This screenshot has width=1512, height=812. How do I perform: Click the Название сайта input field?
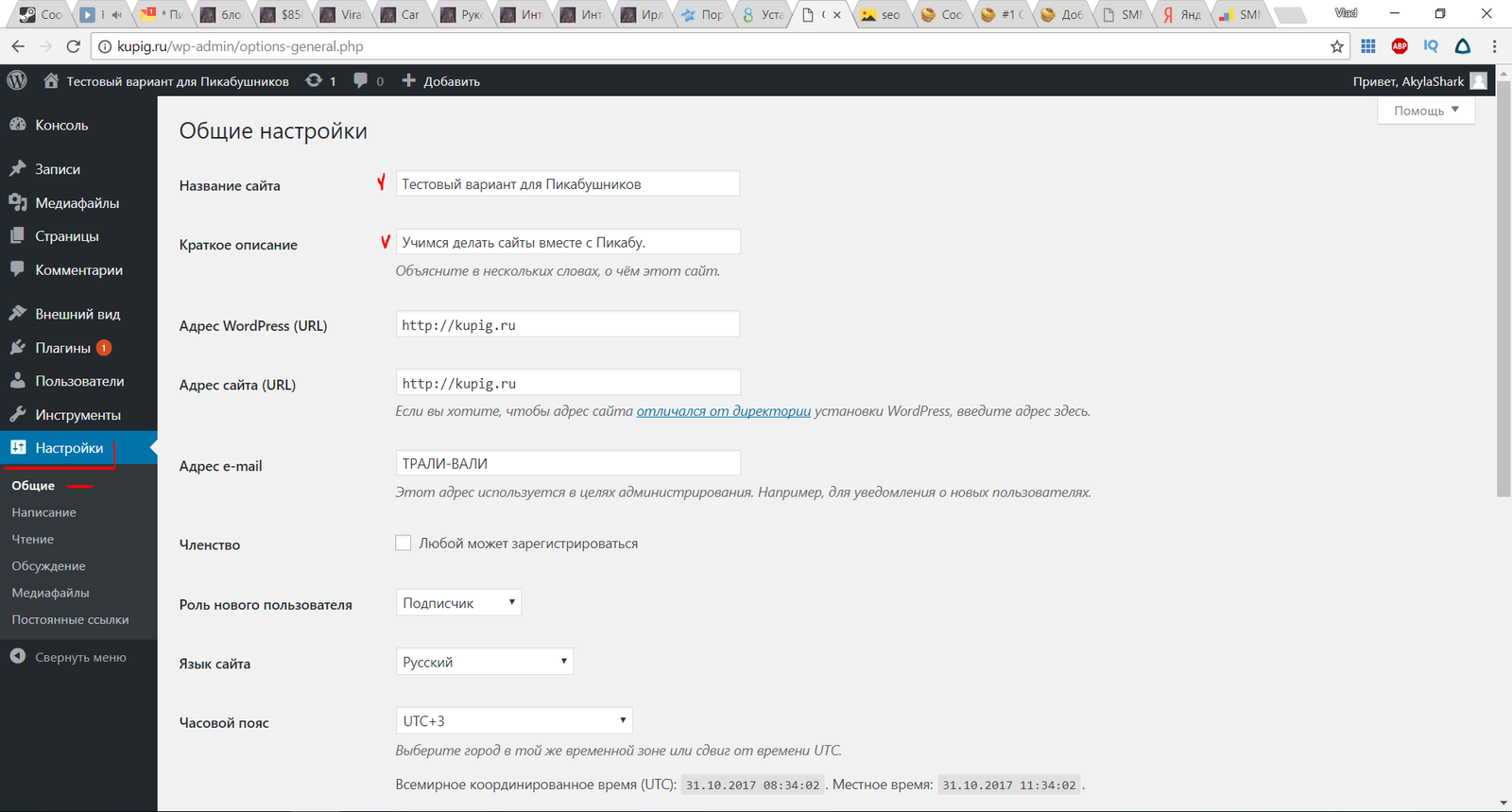coord(567,183)
